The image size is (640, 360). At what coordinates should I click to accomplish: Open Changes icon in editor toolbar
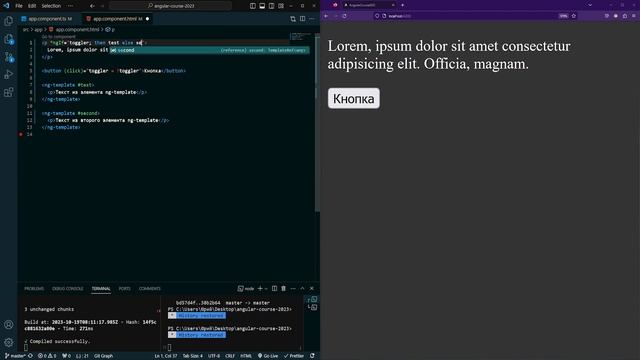pos(293,19)
